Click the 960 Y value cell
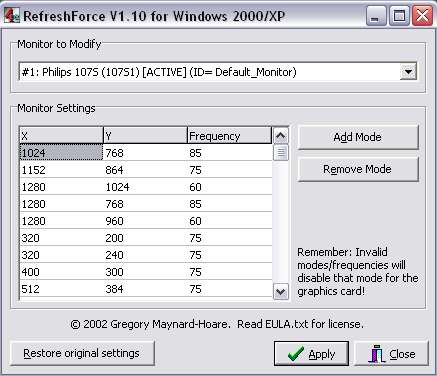Screen dimensions: 437x376 [145, 221]
